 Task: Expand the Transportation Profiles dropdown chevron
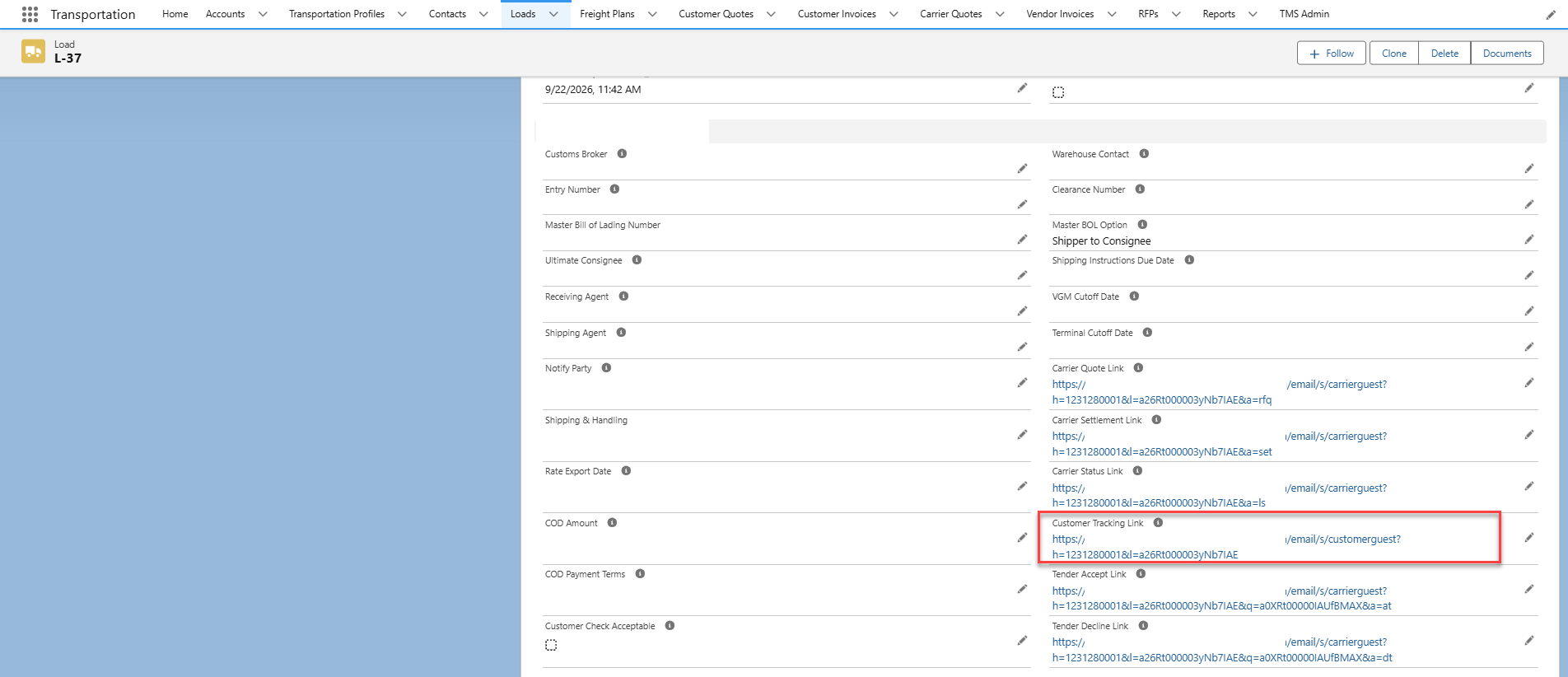tap(402, 14)
